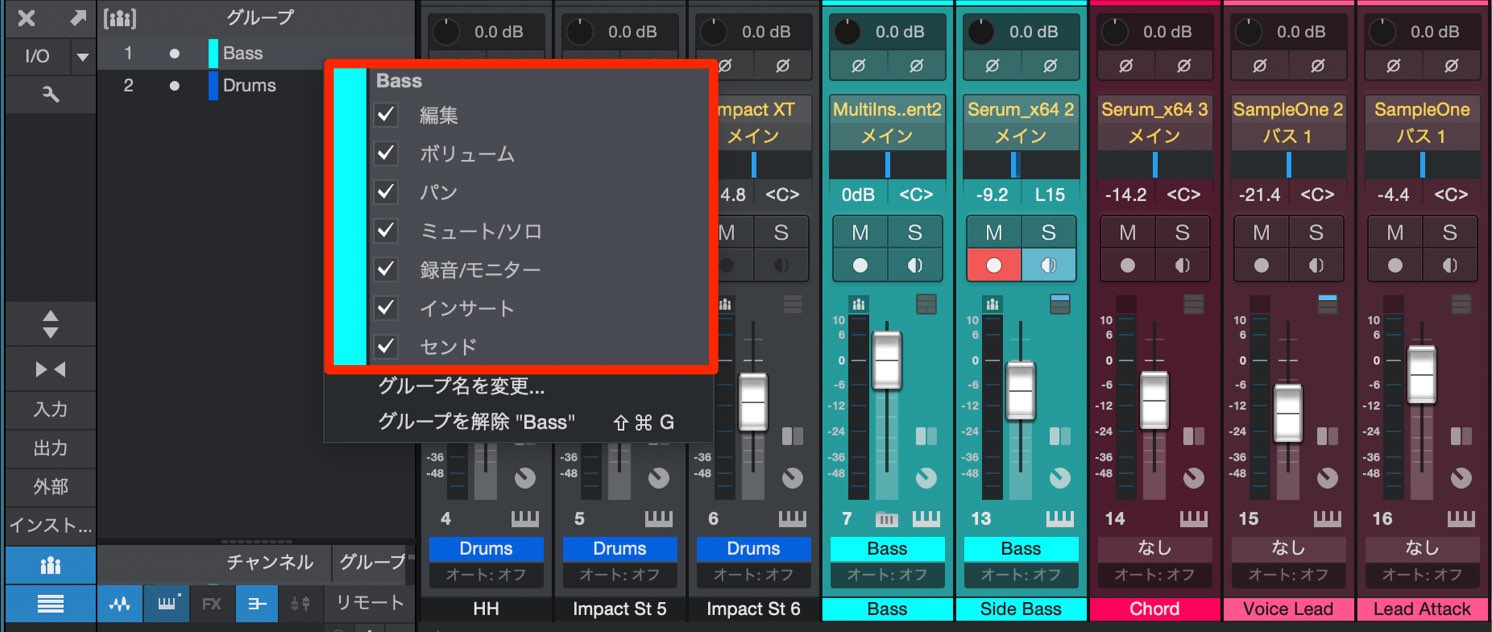Click the group icon above Side Bass meter
1492x632 pixels.
[993, 304]
